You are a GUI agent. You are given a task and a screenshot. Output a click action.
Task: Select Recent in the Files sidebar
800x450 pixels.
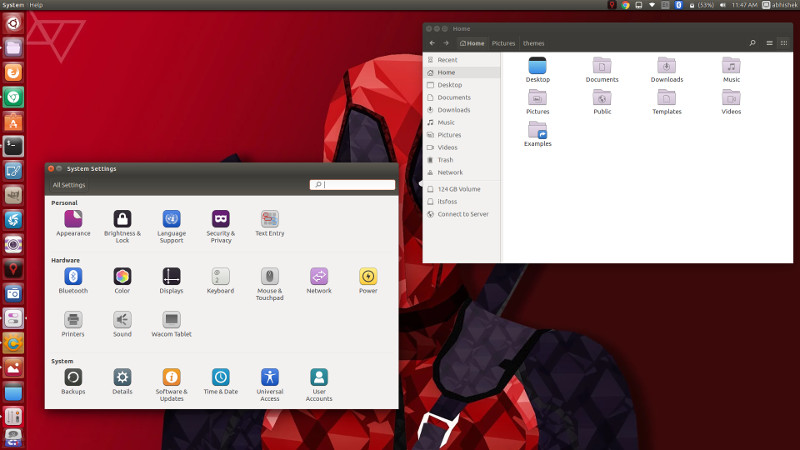point(462,60)
